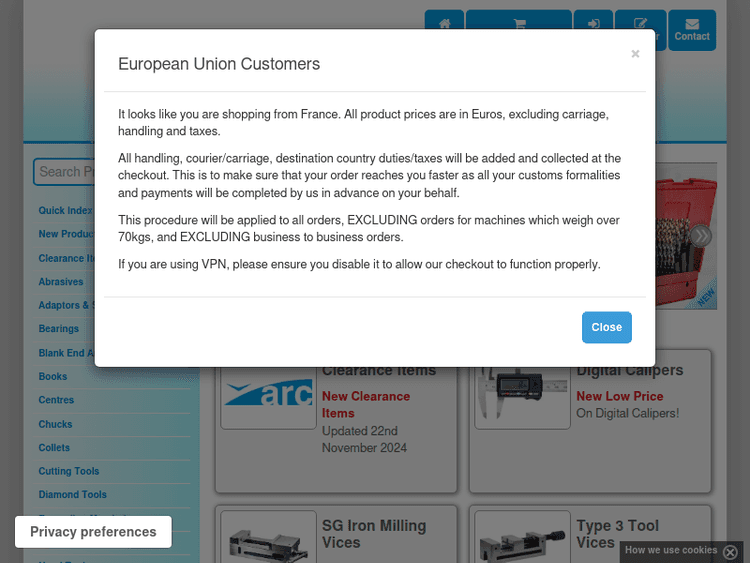The height and width of the screenshot is (563, 750).
Task: Open Bearings category
Action: 58,329
